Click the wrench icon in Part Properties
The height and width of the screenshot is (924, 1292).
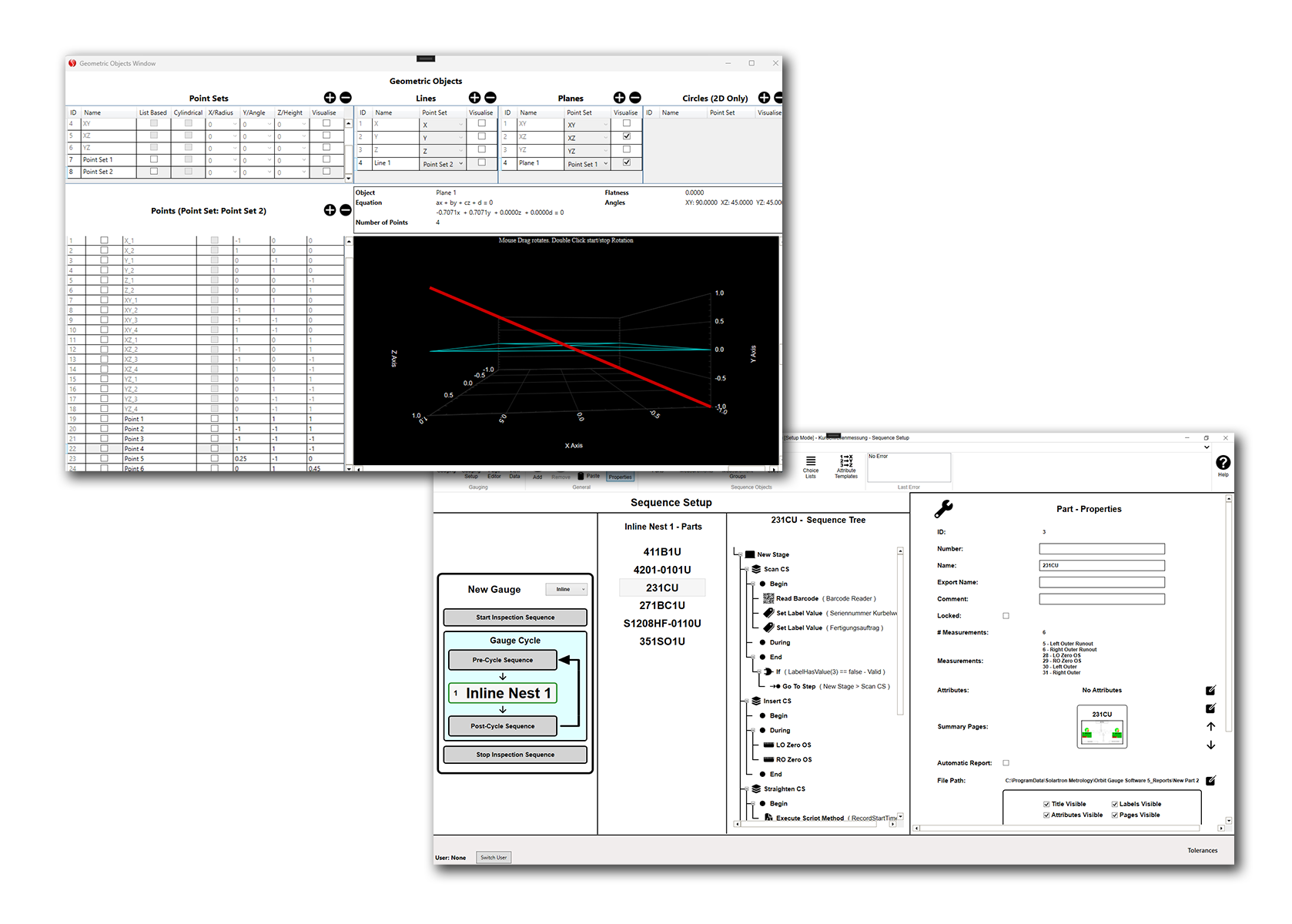[x=945, y=509]
